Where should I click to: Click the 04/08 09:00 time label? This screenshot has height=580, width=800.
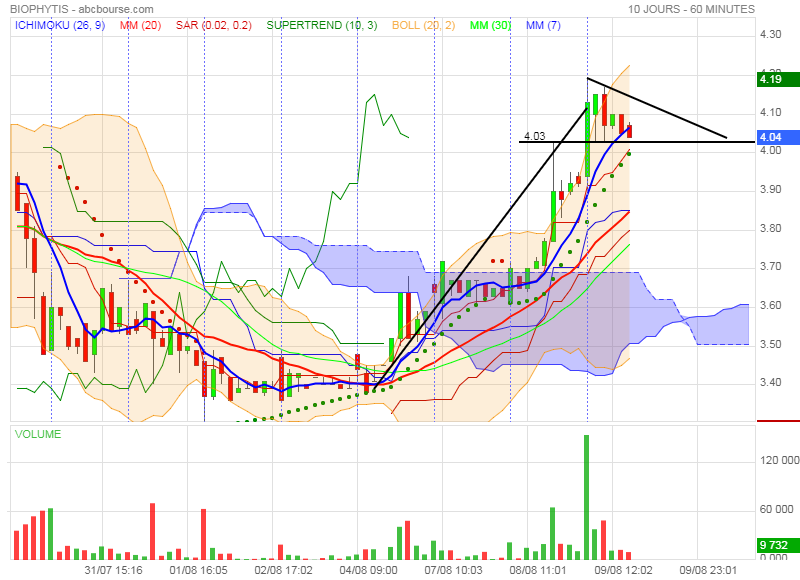[x=368, y=570]
